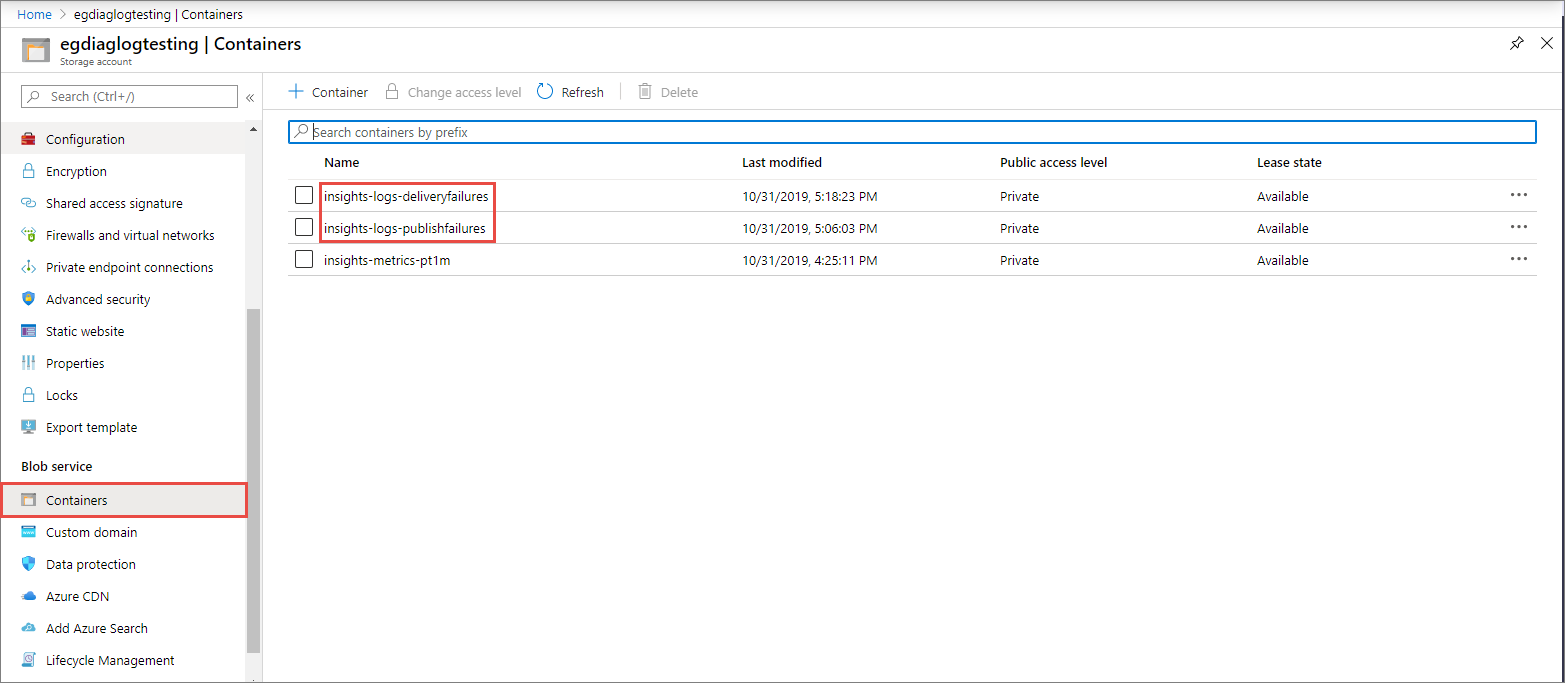Select the Advanced security shield icon
This screenshot has height=683, width=1565.
point(29,299)
